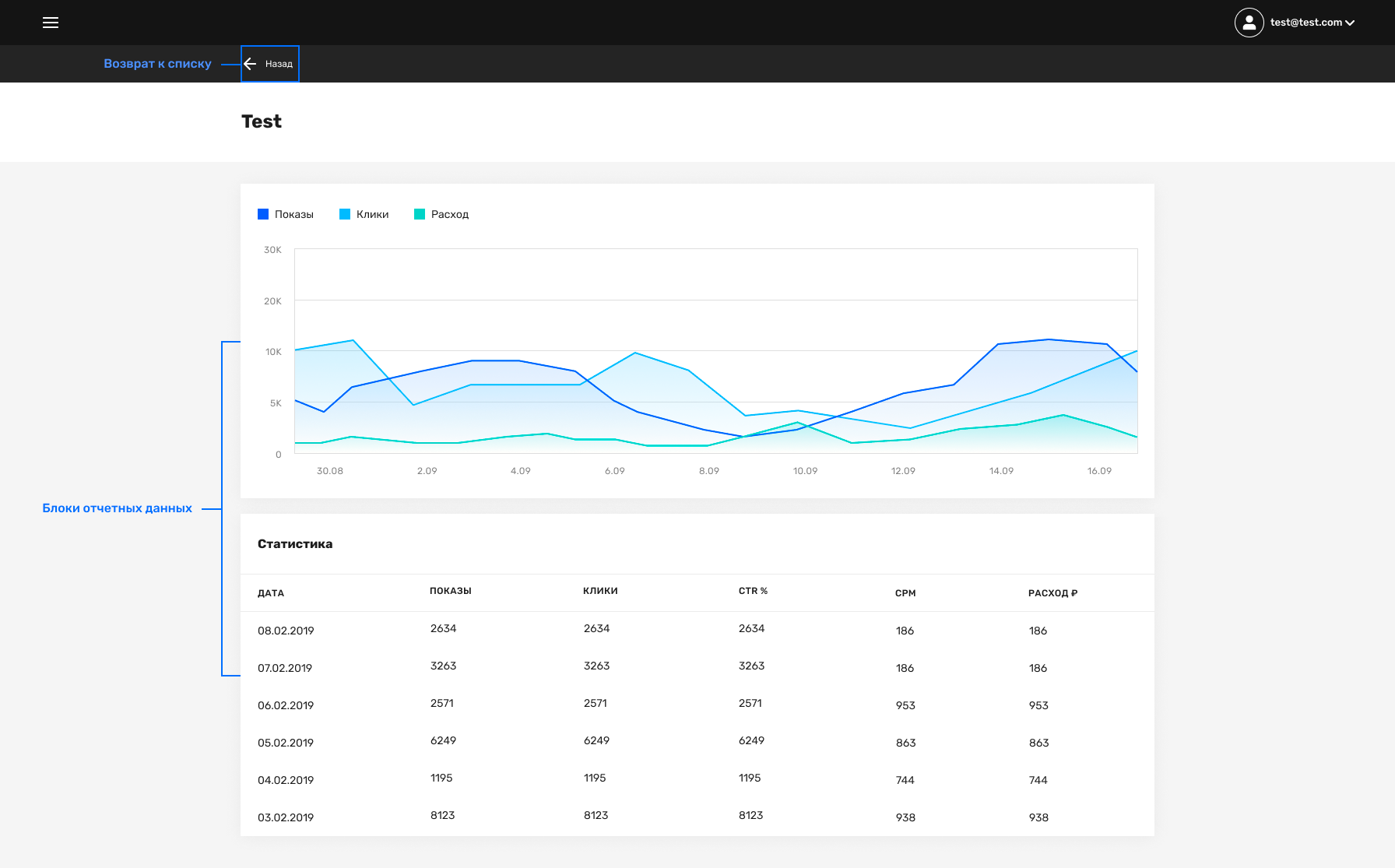Click the Статистика section heading
Screen dimensions: 1395x868
[x=295, y=544]
